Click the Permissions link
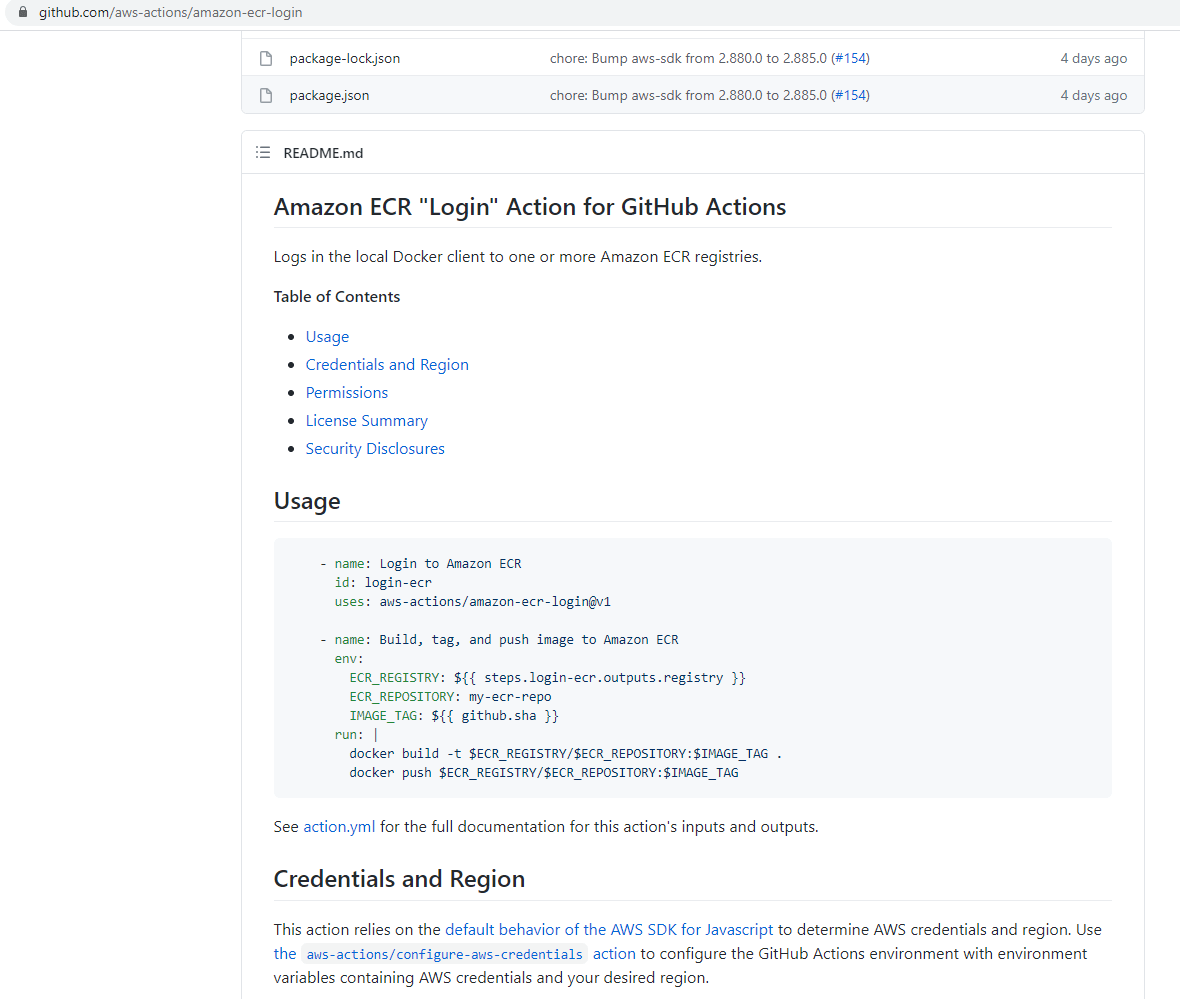Screen dimensions: 1180x999 [346, 392]
